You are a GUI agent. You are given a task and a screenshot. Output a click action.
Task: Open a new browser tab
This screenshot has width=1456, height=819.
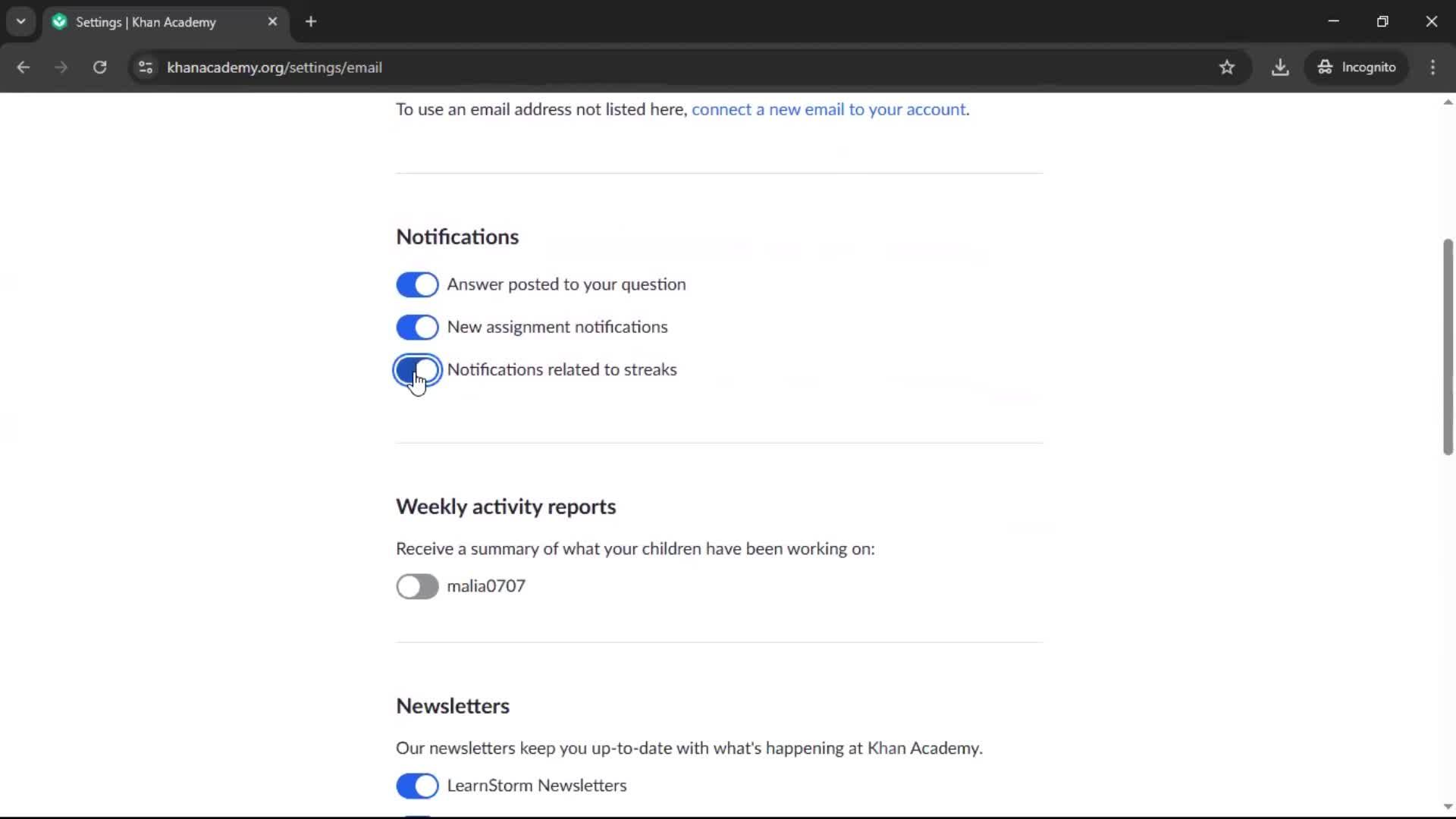[x=311, y=22]
